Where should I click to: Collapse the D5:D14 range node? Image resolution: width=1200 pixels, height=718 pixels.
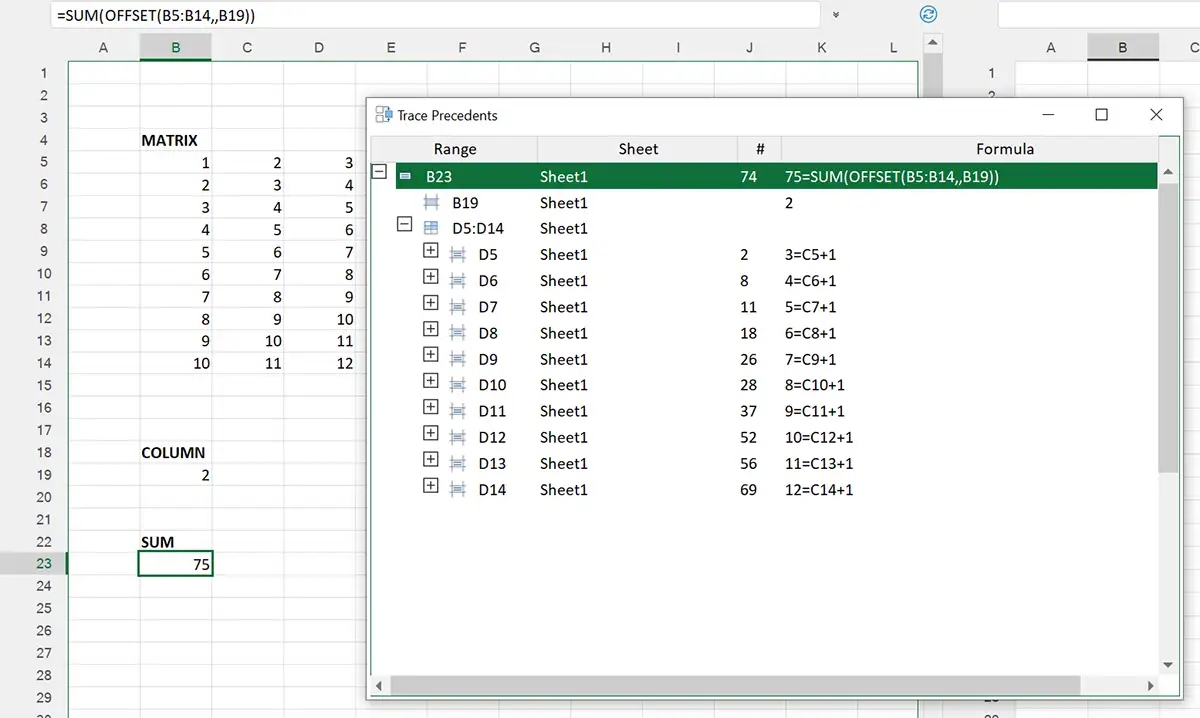pyautogui.click(x=405, y=225)
